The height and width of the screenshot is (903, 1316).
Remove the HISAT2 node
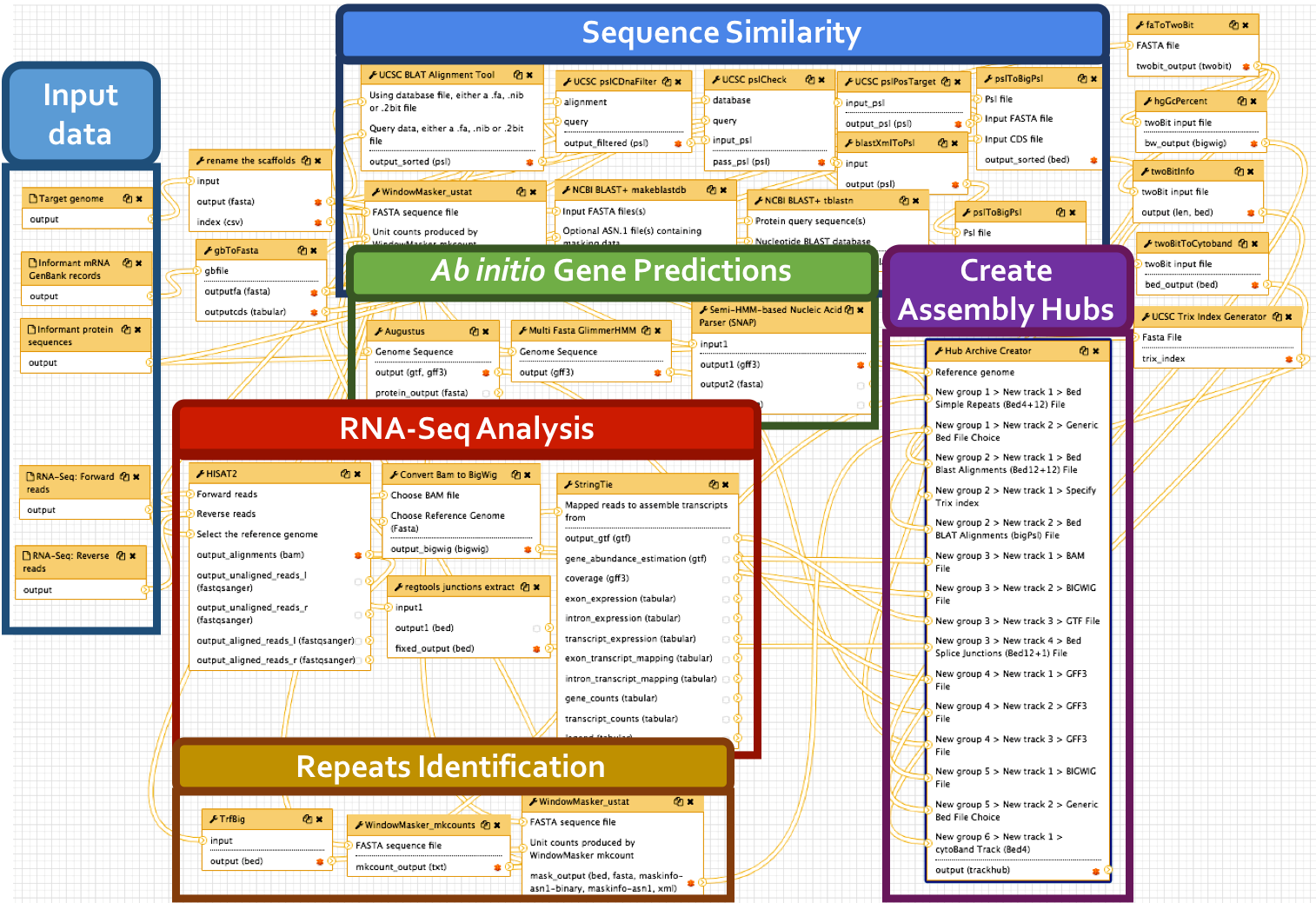[357, 474]
